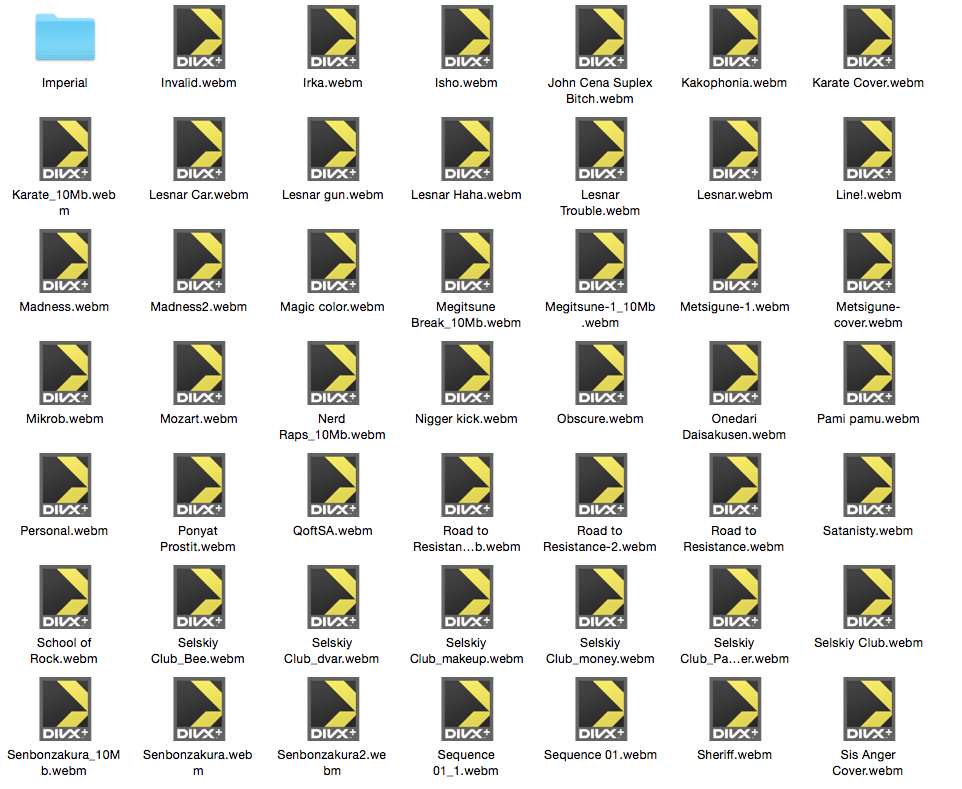Select the Irka.webm file icon
Image resolution: width=962 pixels, height=789 pixels.
[333, 37]
